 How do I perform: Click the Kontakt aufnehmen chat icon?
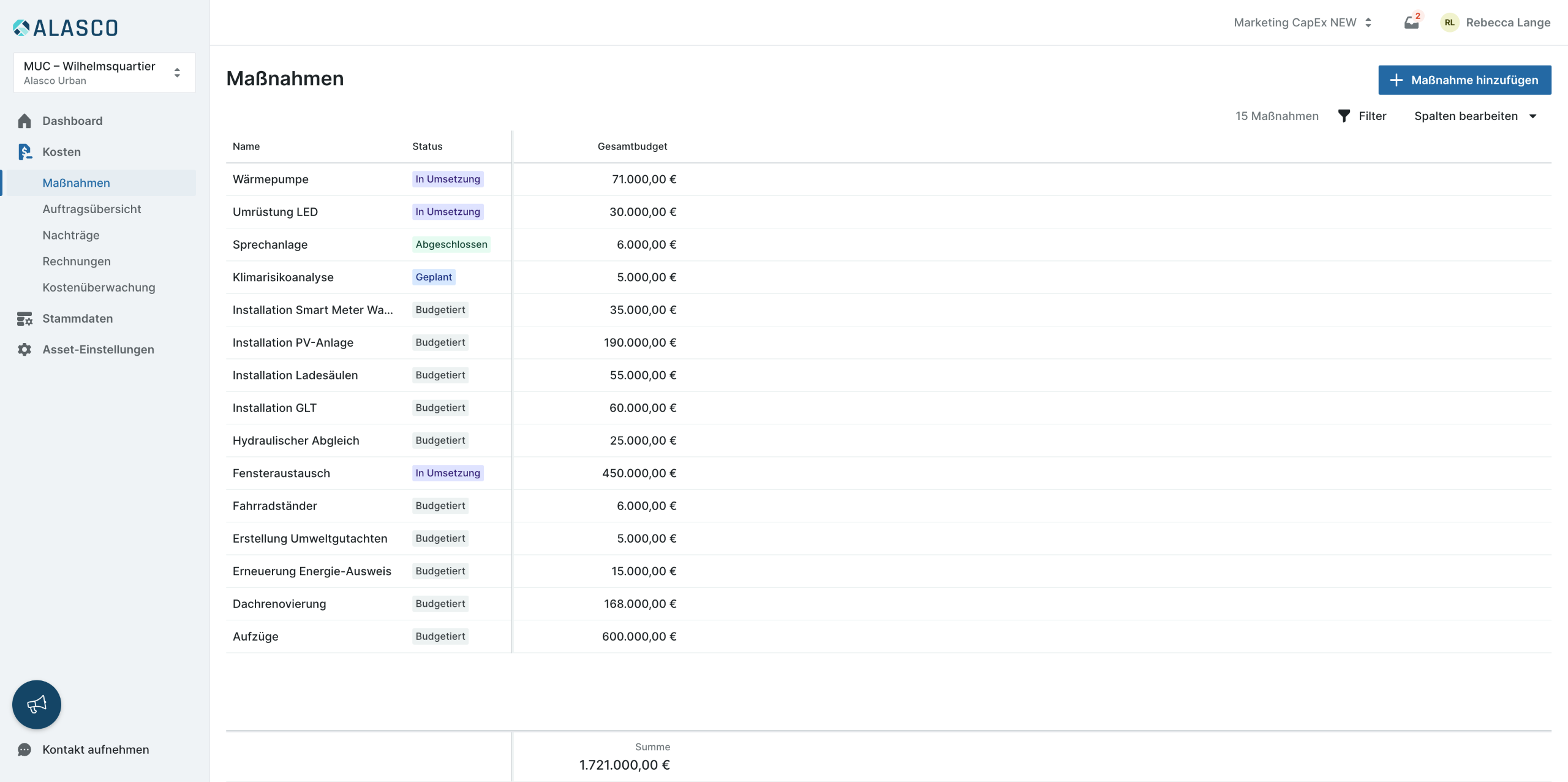point(24,750)
